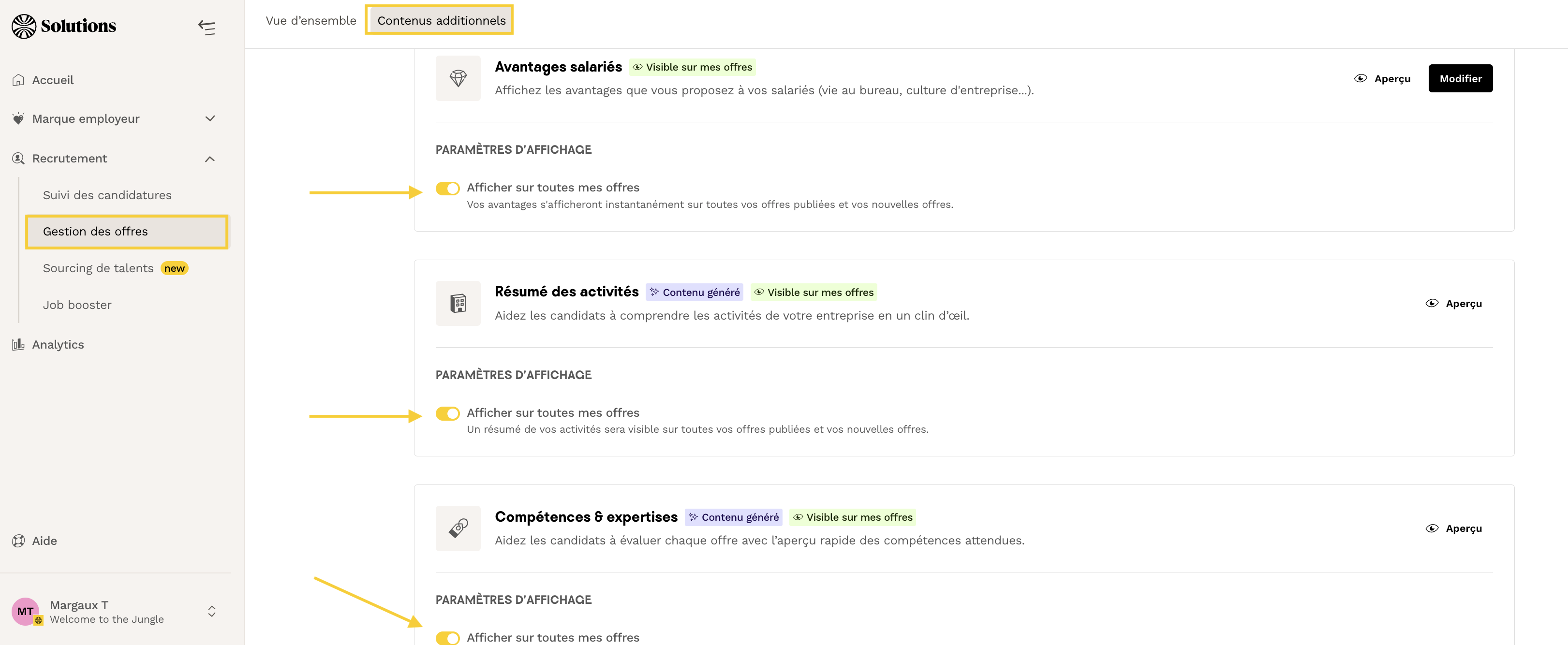Click the Aide lifebuoy icon
The image size is (1568, 645).
(18, 541)
